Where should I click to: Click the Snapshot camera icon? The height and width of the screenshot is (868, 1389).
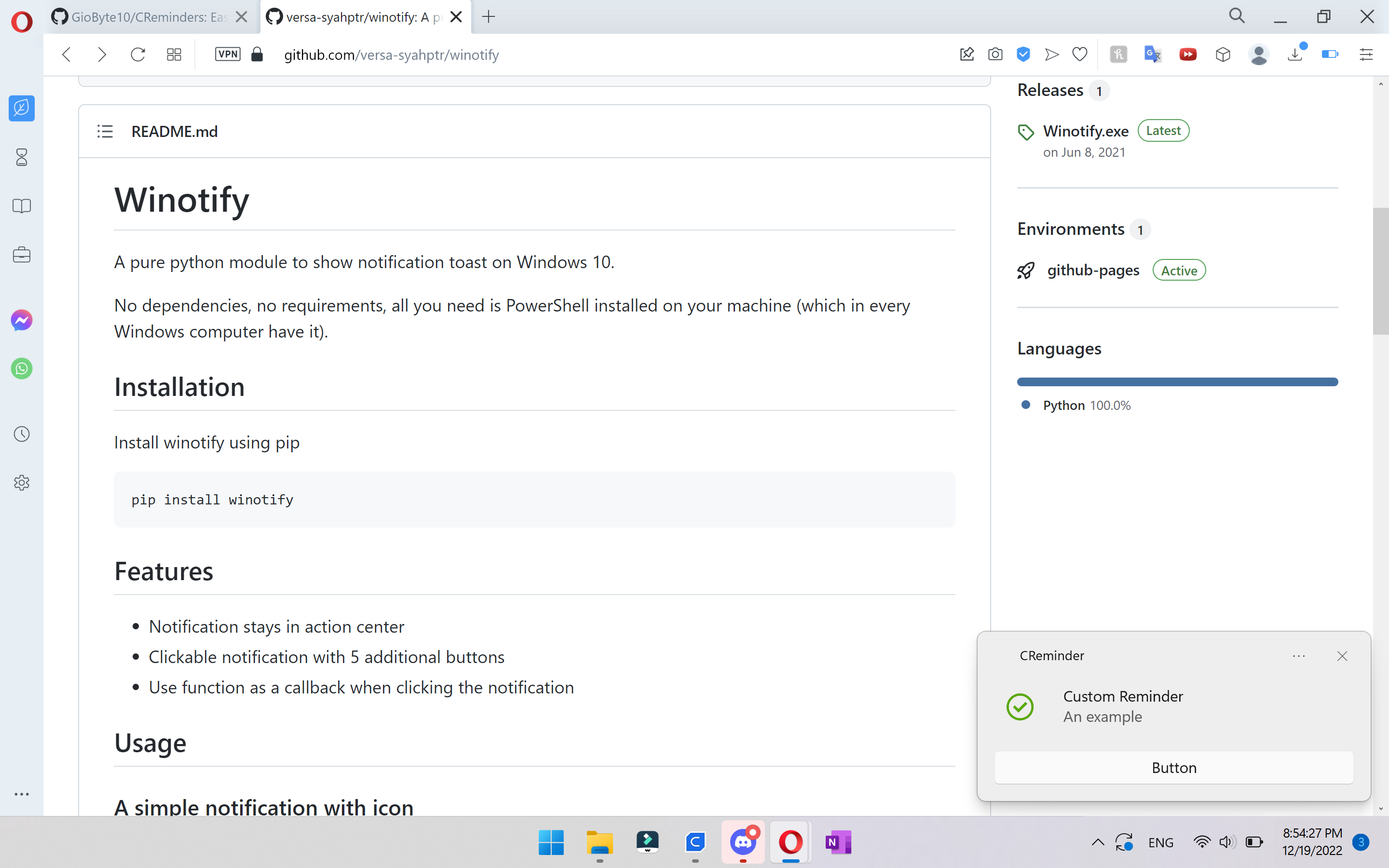point(995,54)
